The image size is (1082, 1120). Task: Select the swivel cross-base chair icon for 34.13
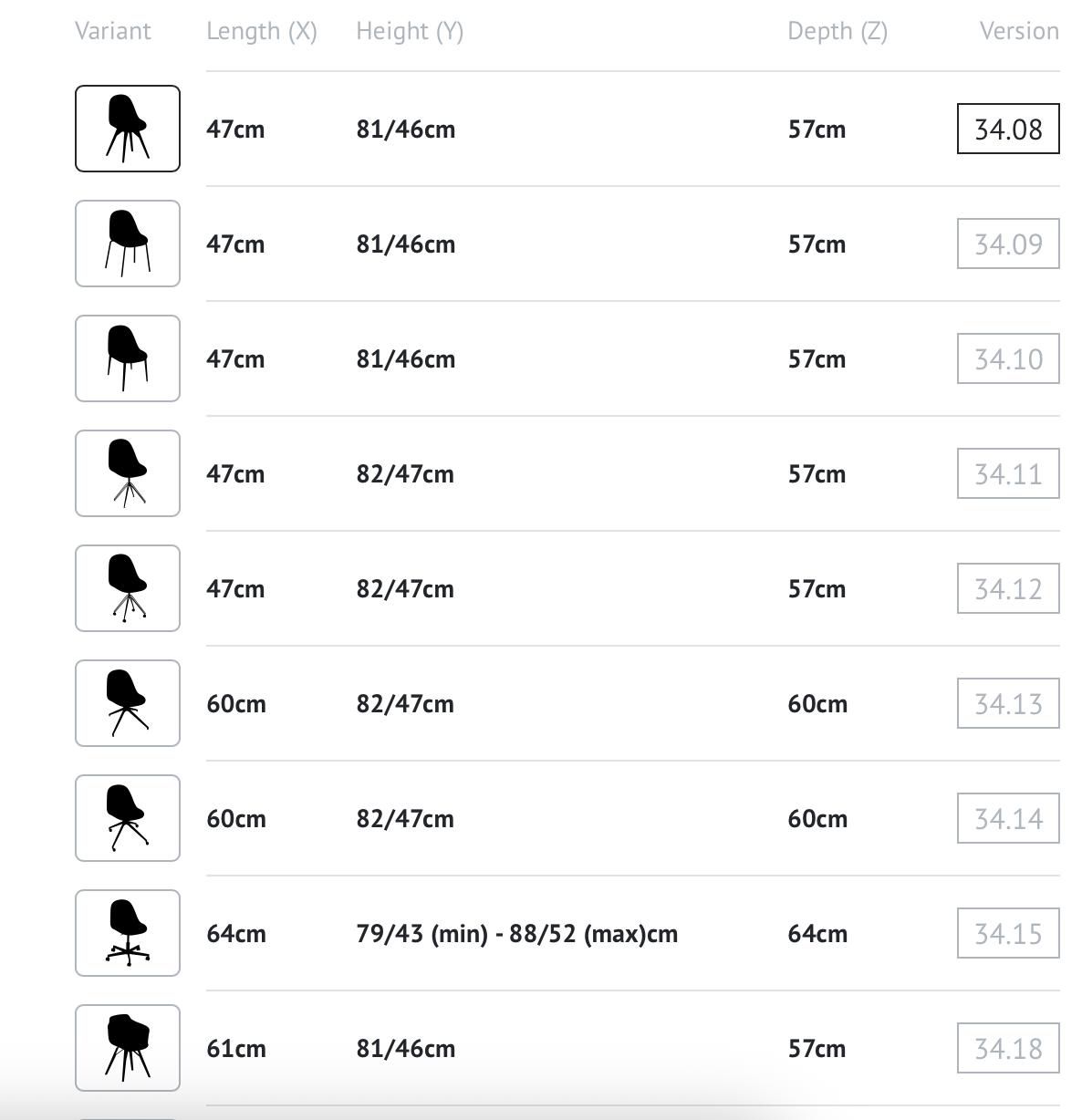pyautogui.click(x=128, y=703)
